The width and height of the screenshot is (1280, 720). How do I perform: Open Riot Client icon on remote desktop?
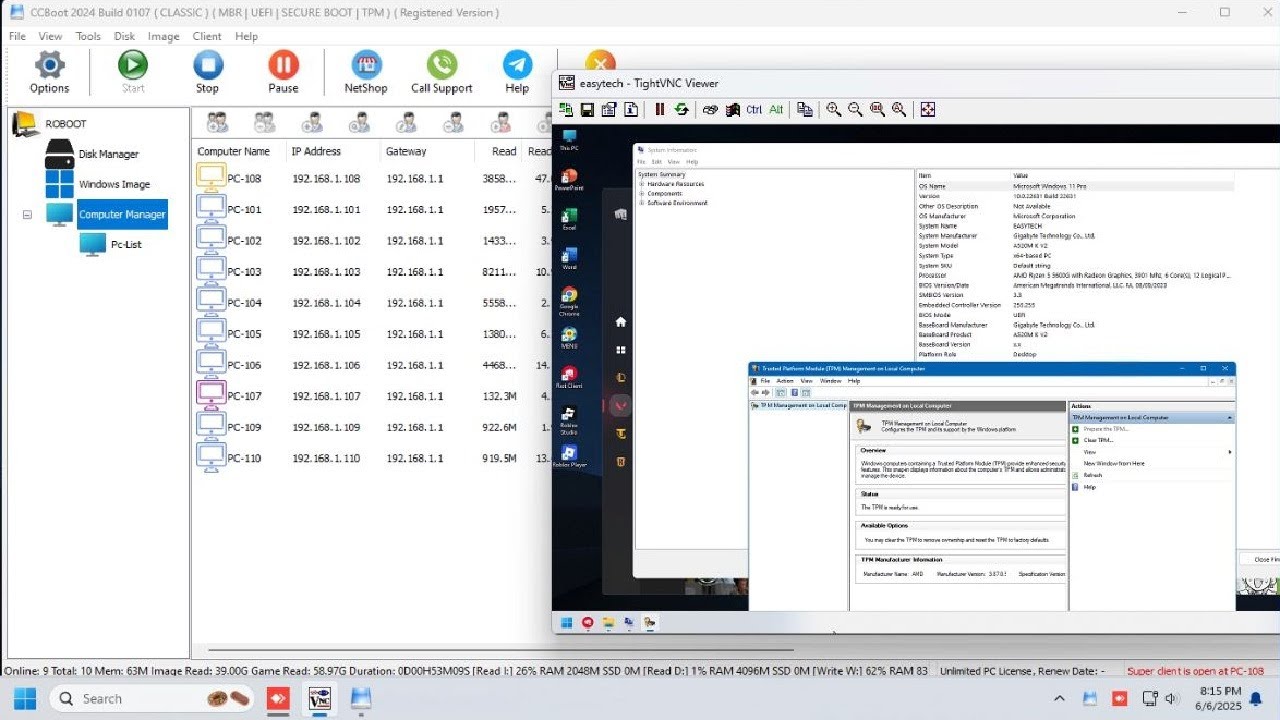click(568, 377)
